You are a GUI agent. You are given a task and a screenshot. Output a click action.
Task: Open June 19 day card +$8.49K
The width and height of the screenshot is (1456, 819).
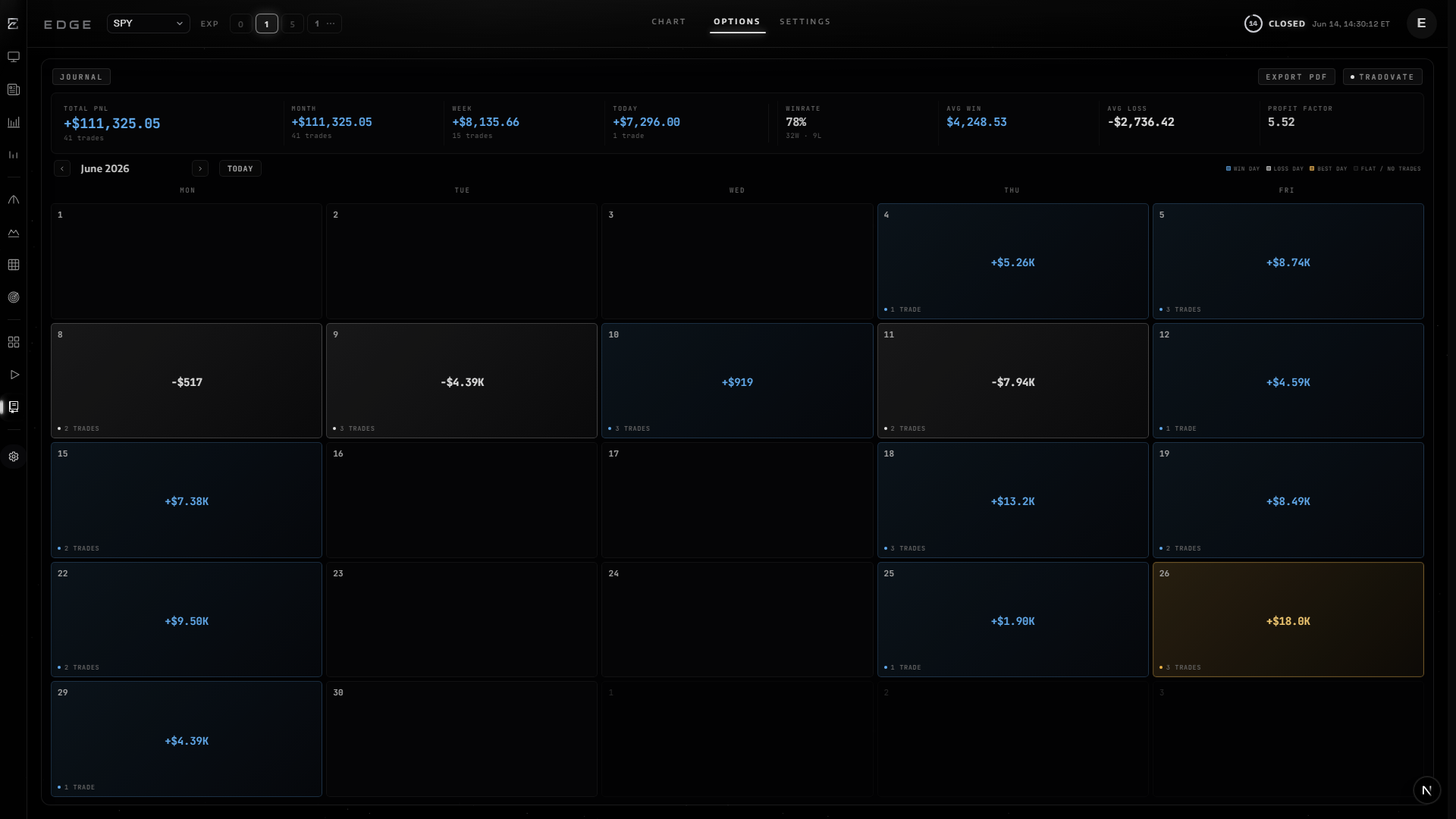1288,500
